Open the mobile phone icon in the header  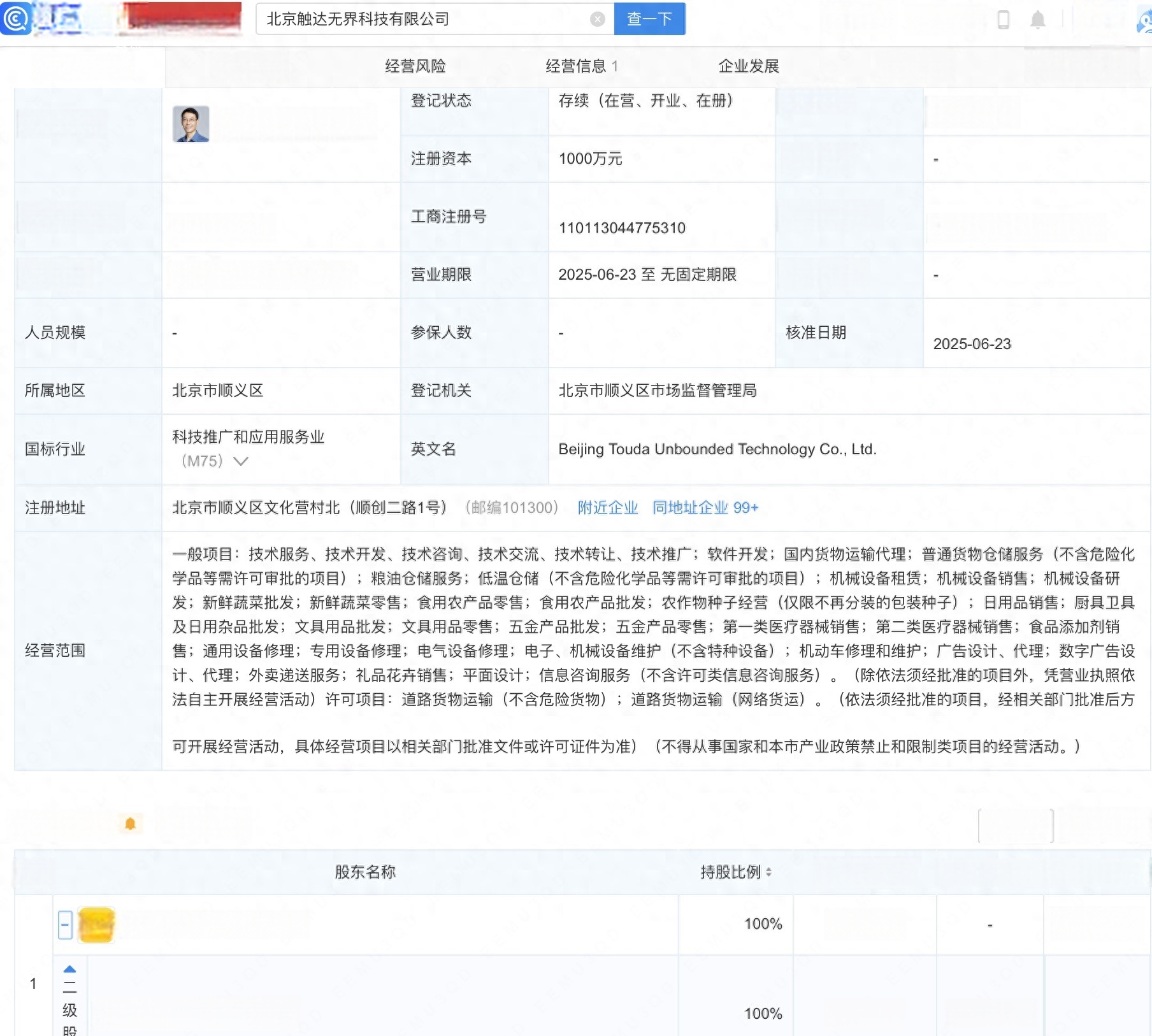tap(1003, 20)
